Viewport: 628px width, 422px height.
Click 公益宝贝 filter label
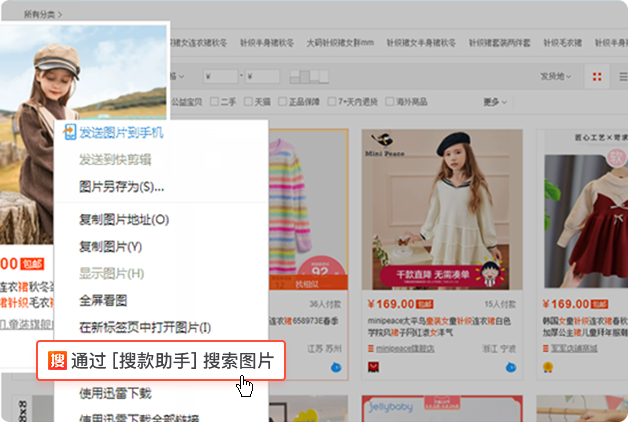coord(187,102)
